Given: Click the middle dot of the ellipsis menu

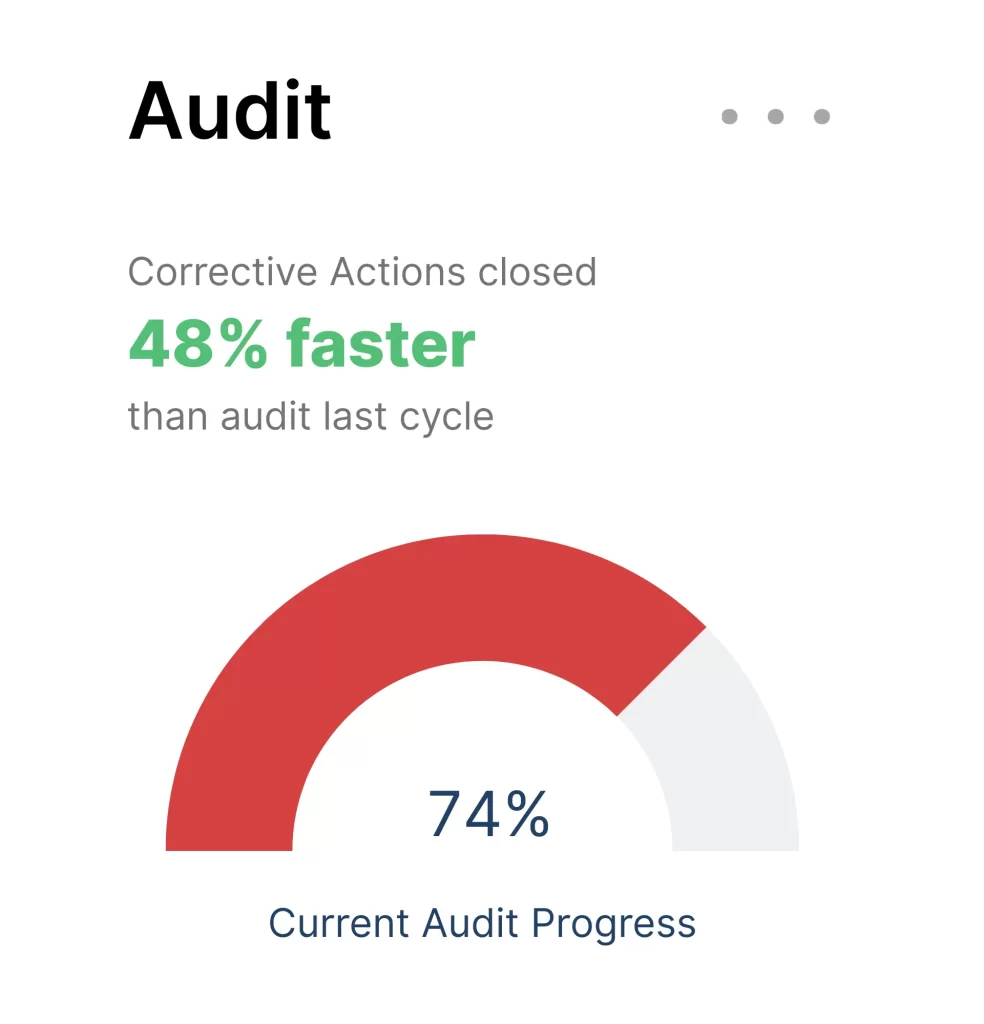Looking at the screenshot, I should tap(775, 116).
